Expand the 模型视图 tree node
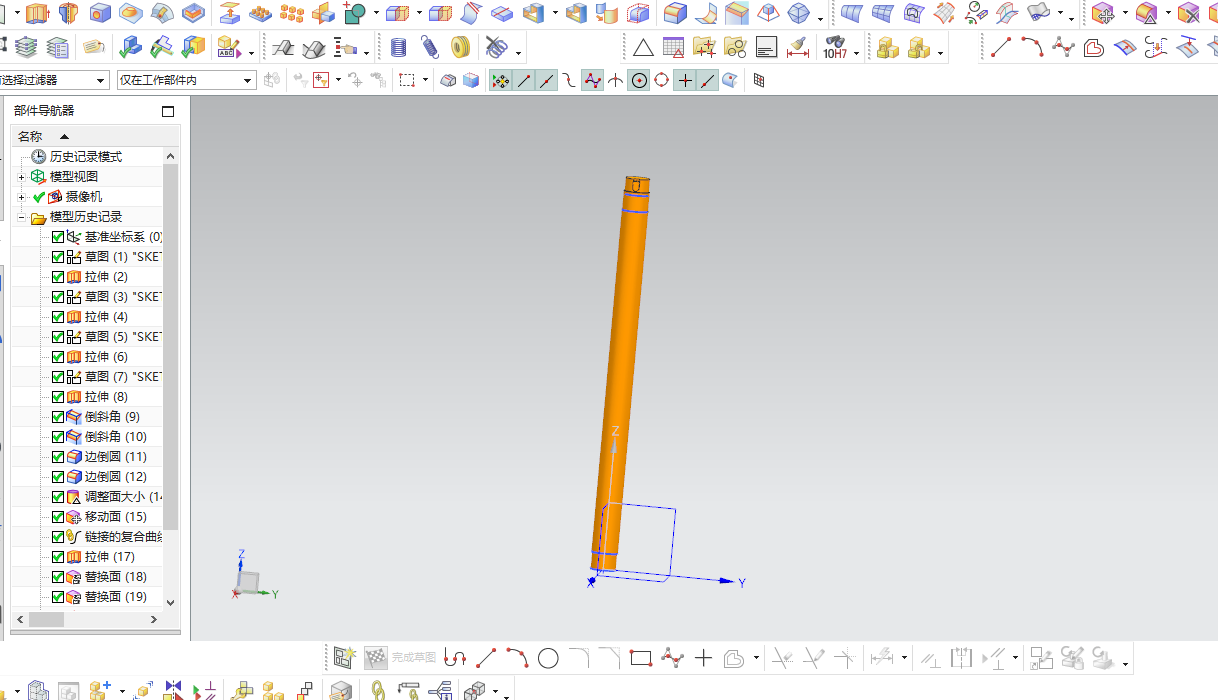The image size is (1218, 700). coord(21,177)
